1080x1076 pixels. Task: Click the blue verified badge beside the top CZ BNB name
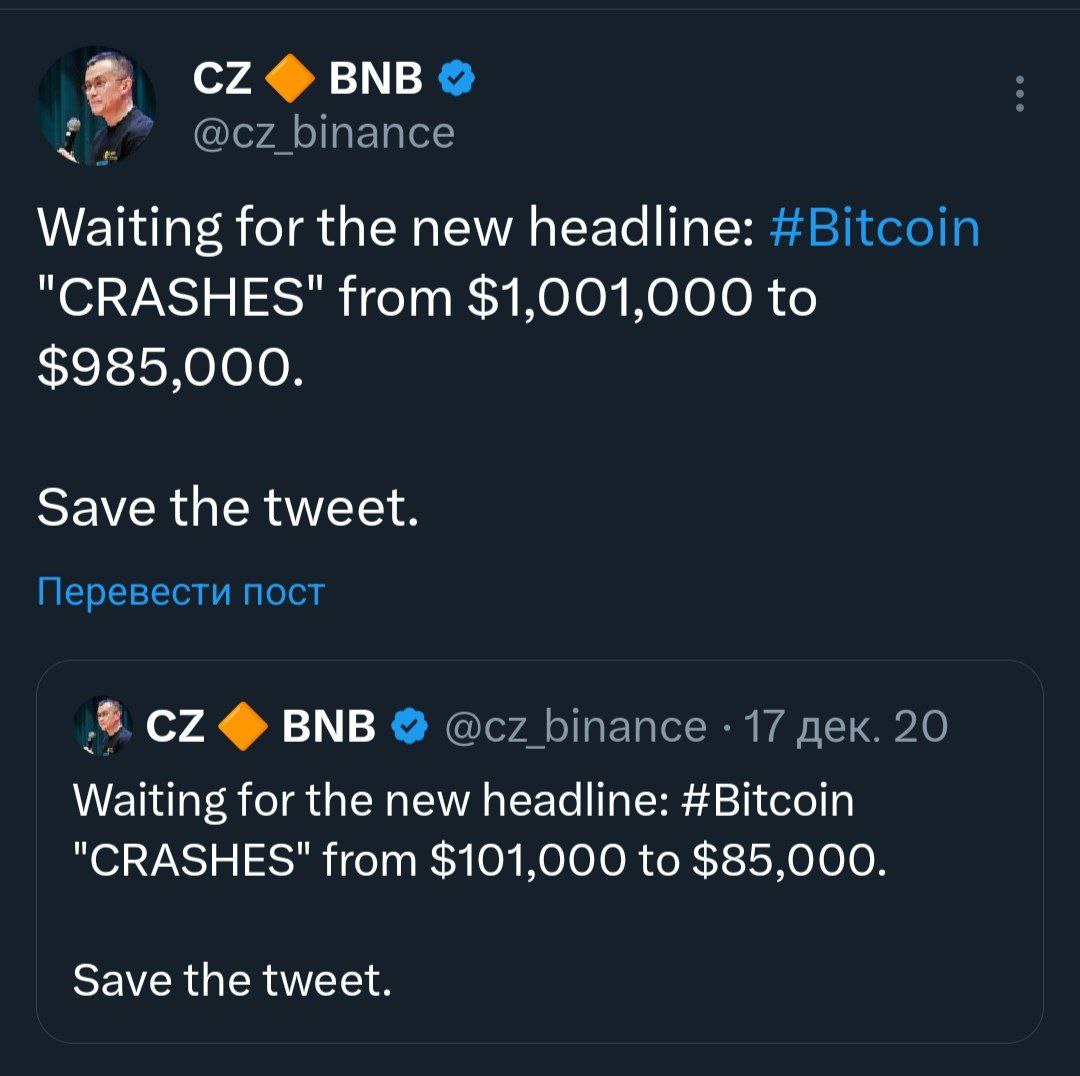[x=456, y=79]
